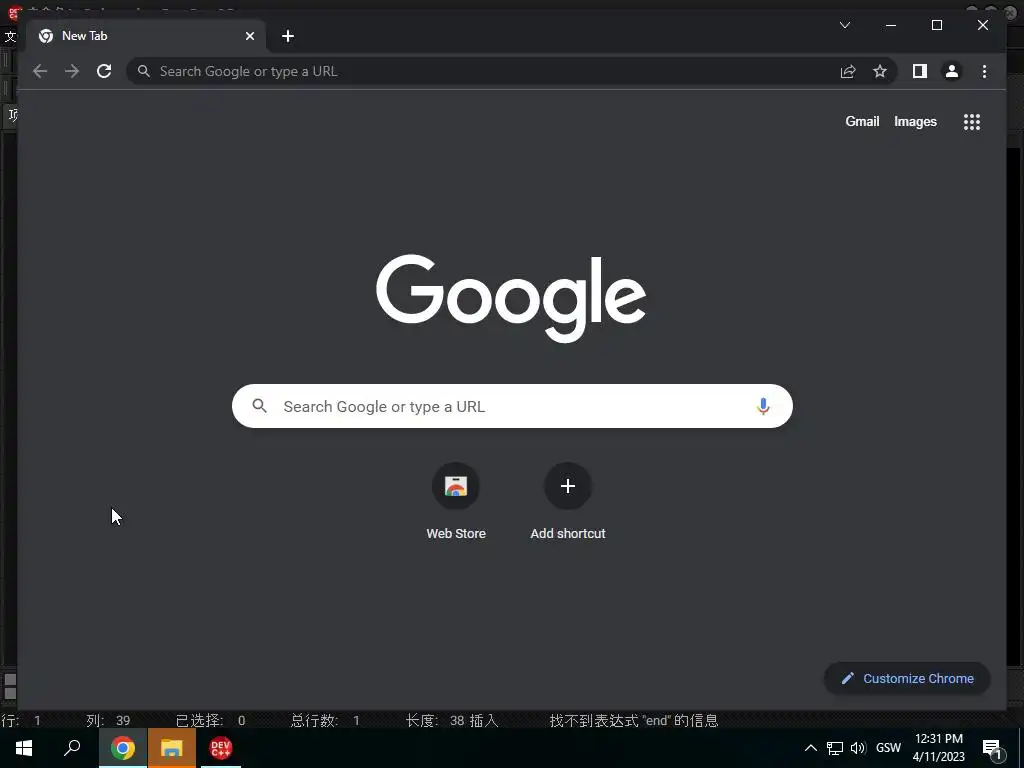Open Chrome's three-dot menu
Viewport: 1024px width, 768px height.
[x=984, y=71]
